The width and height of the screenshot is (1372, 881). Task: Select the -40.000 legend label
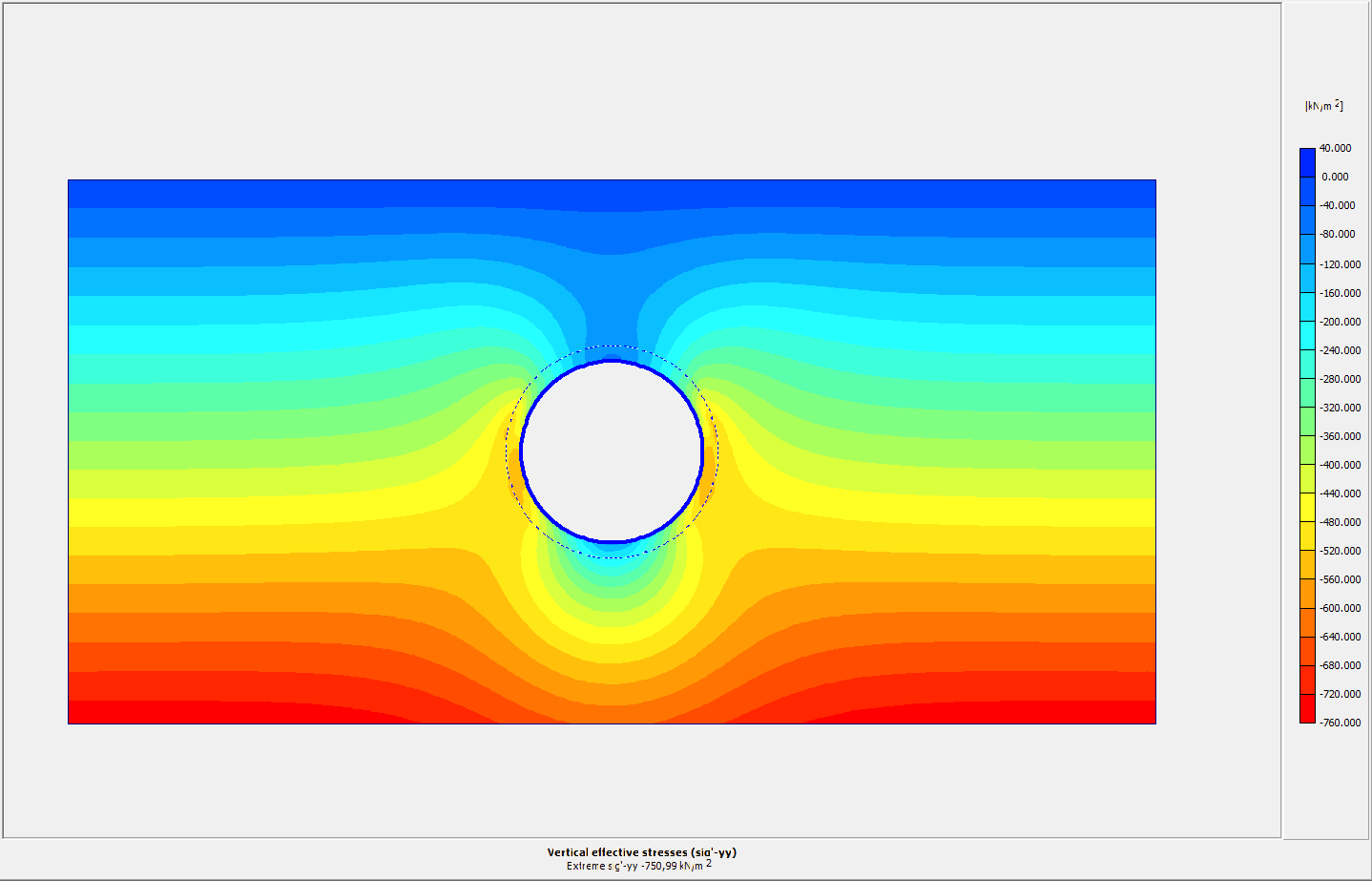tap(1338, 205)
